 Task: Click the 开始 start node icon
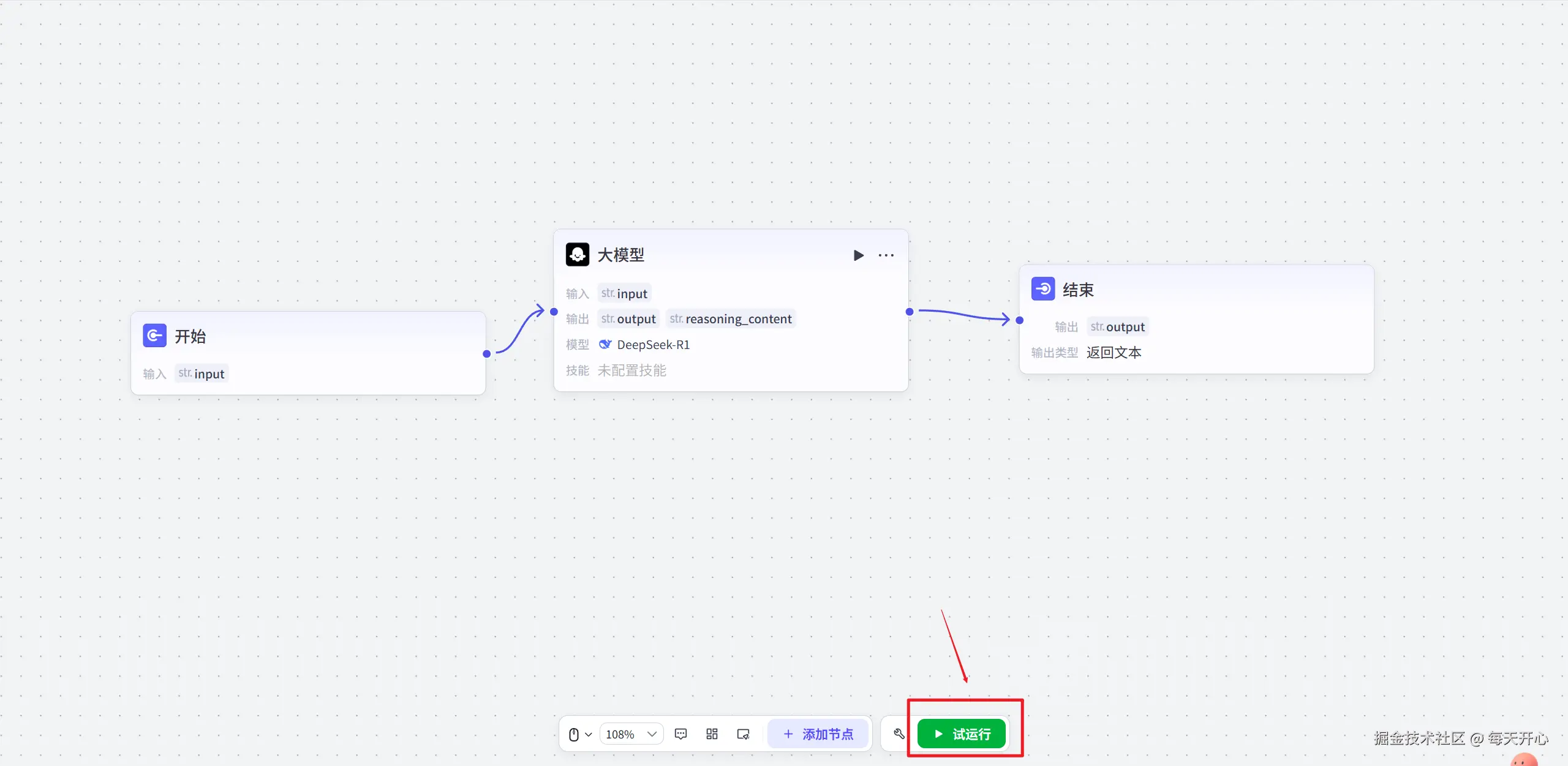(154, 336)
